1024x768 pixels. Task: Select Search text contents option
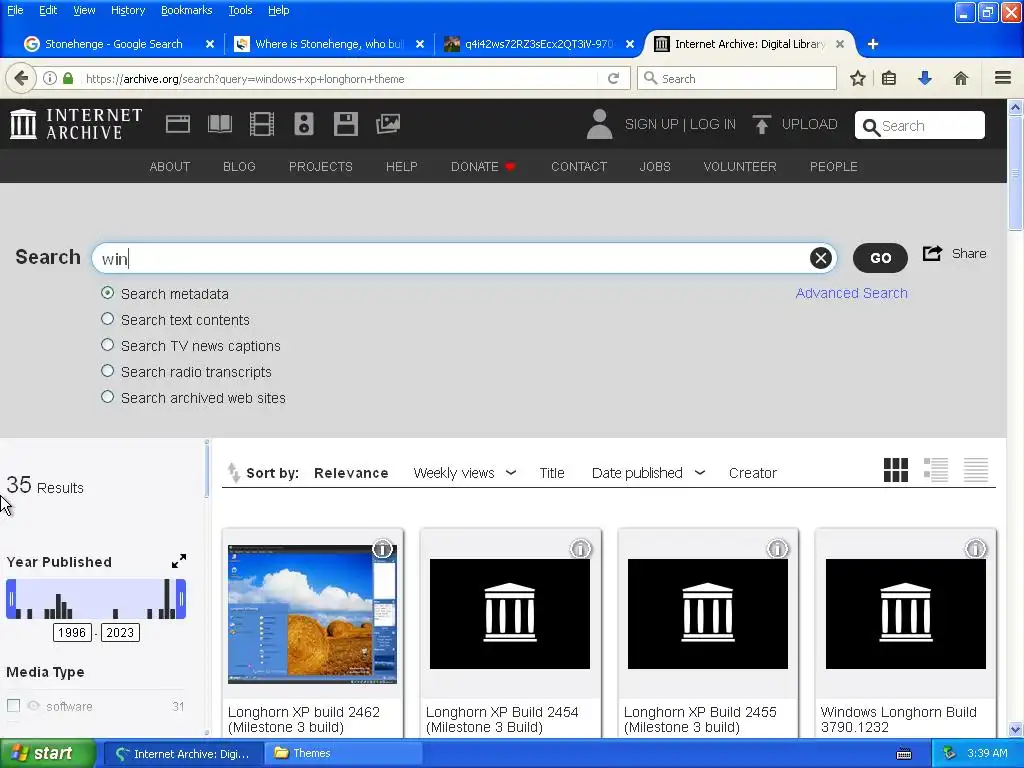tap(108, 319)
